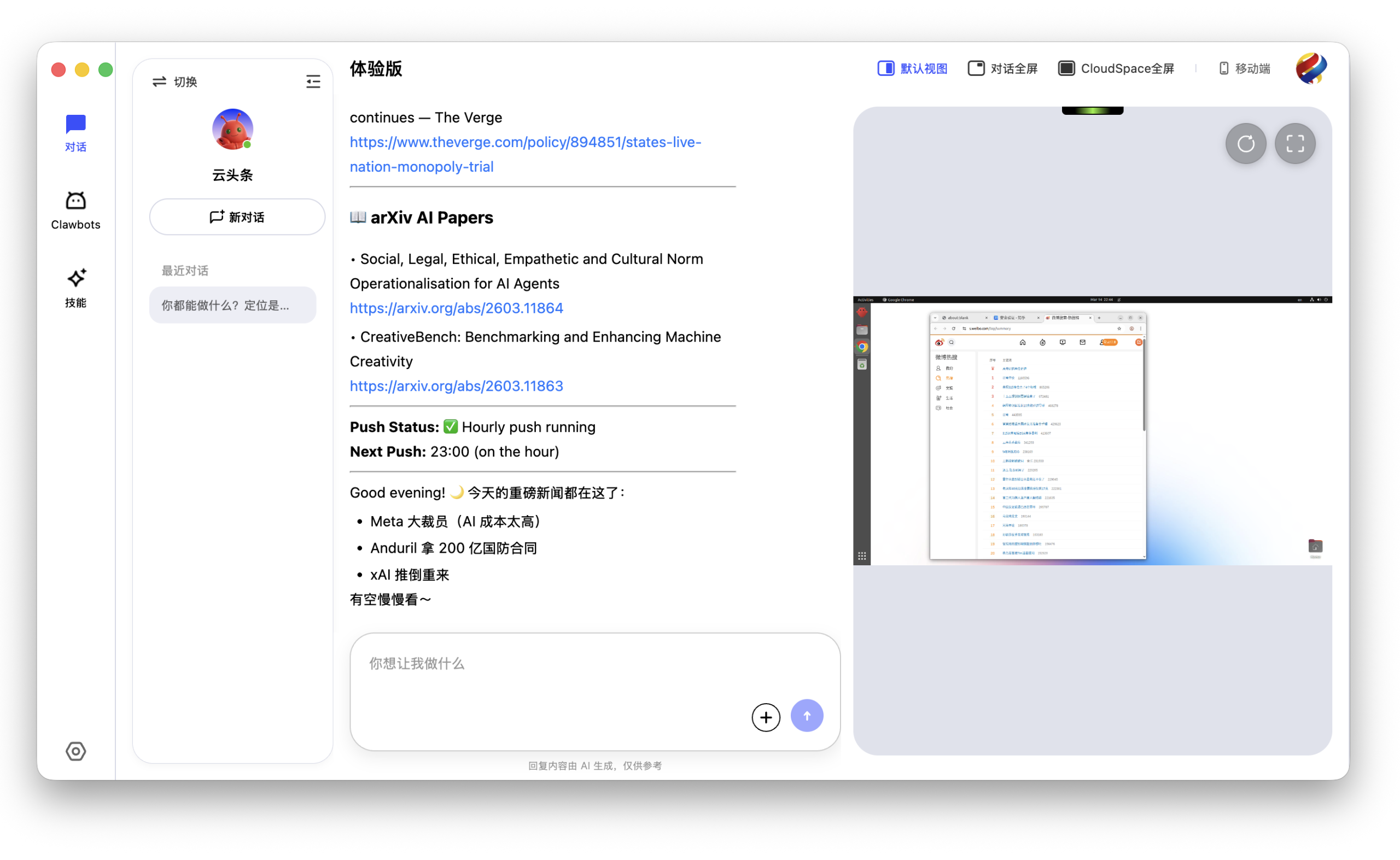Open the 技能 skills panel
Screen dimensions: 1400x860
75,288
